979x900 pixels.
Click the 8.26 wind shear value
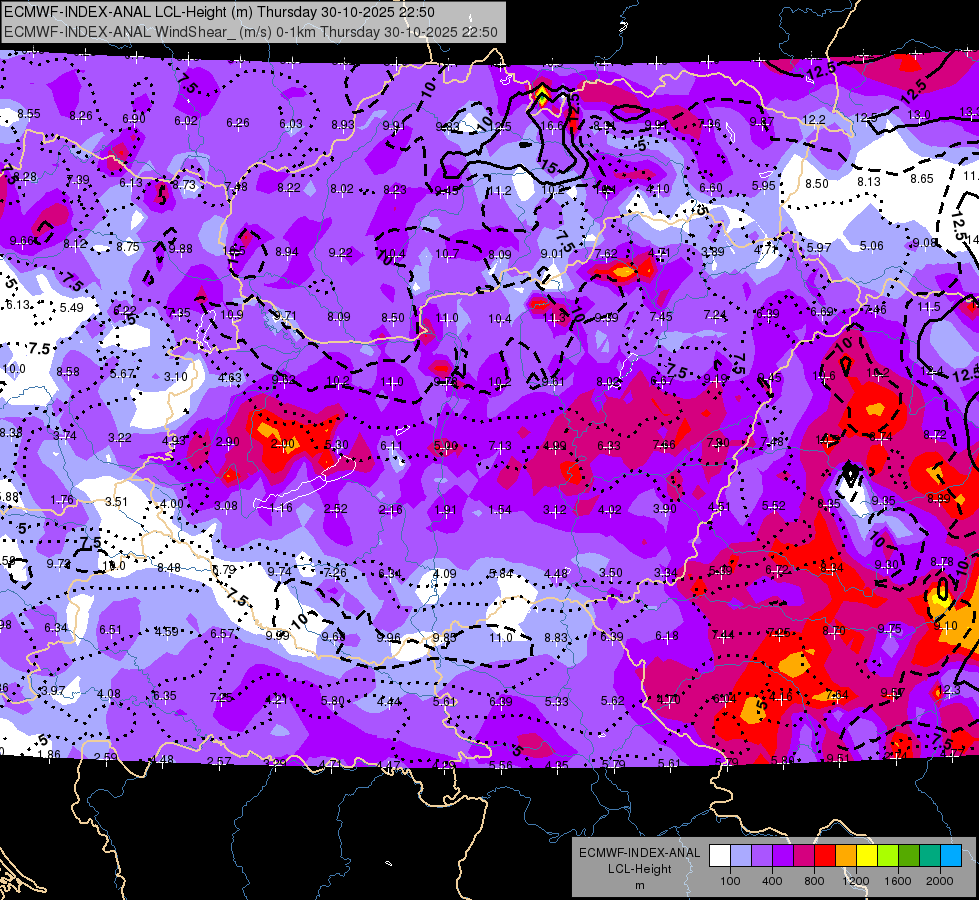(x=81, y=116)
